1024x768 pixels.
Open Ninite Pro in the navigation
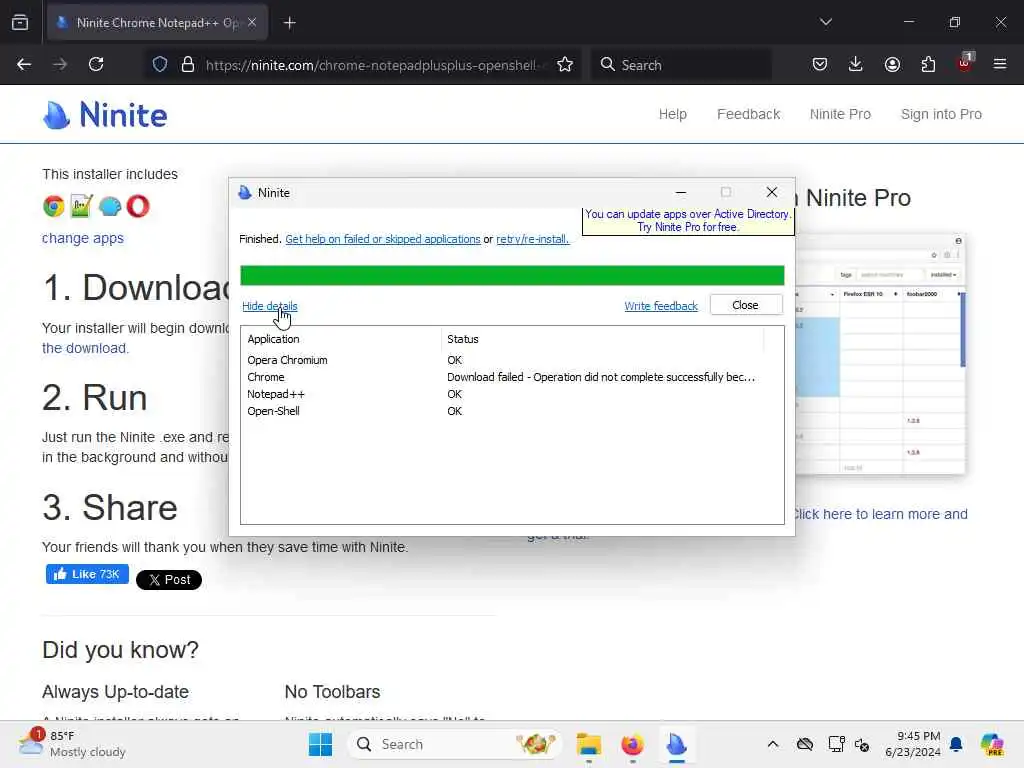tap(840, 114)
